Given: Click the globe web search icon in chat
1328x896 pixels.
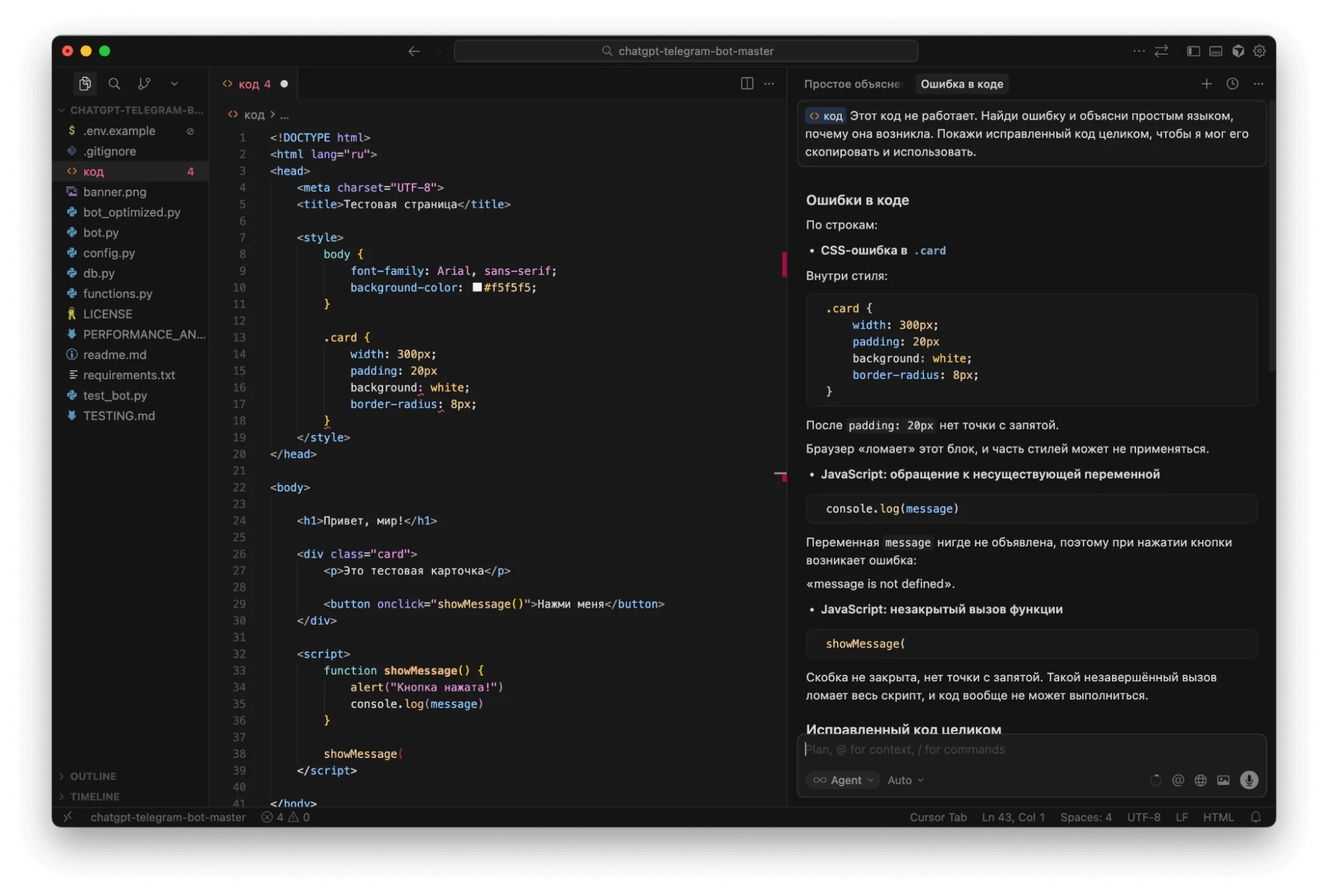Looking at the screenshot, I should (x=1200, y=780).
